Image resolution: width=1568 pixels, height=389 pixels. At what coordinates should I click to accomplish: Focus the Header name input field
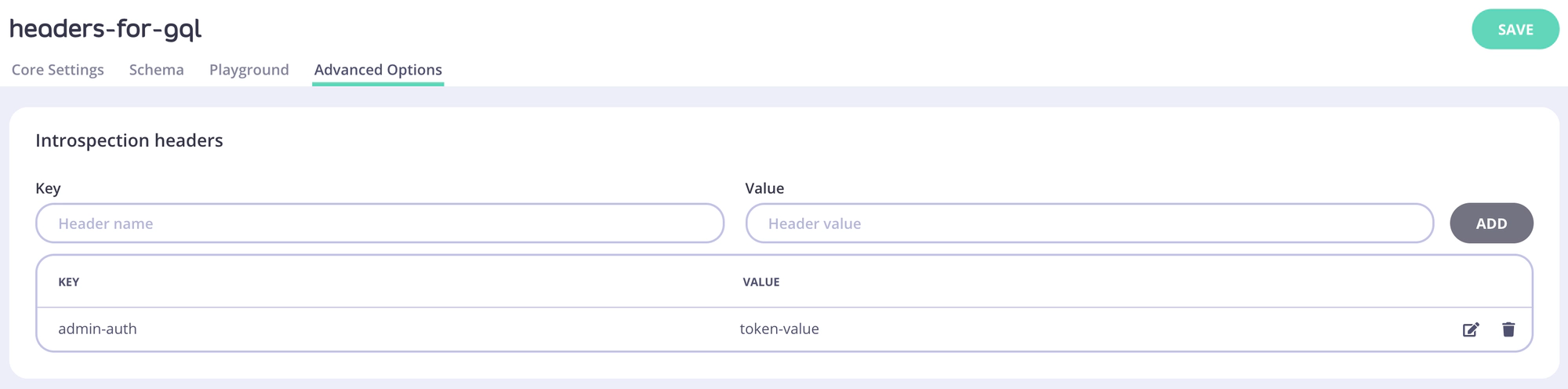click(x=379, y=224)
